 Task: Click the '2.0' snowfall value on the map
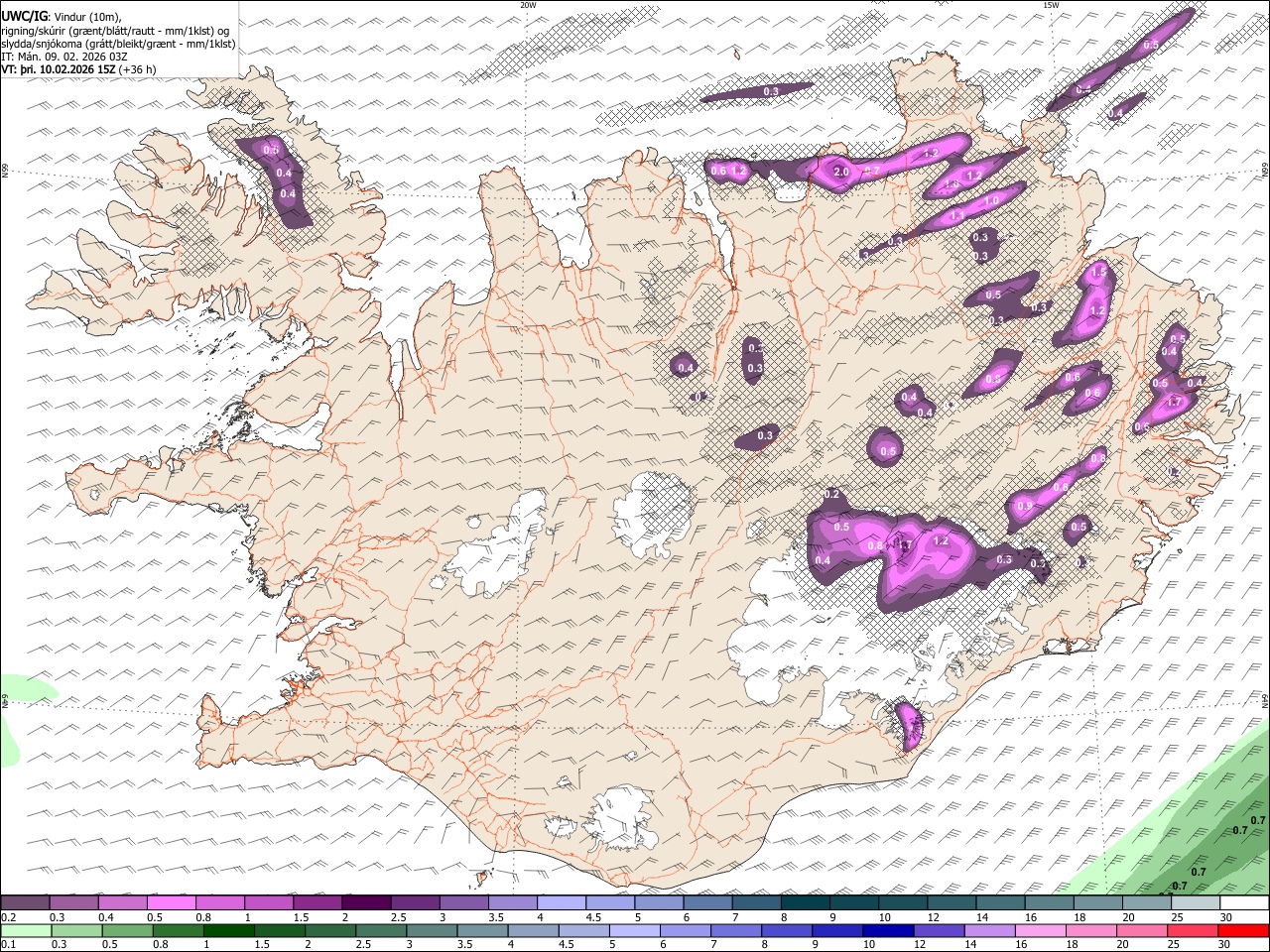click(841, 172)
